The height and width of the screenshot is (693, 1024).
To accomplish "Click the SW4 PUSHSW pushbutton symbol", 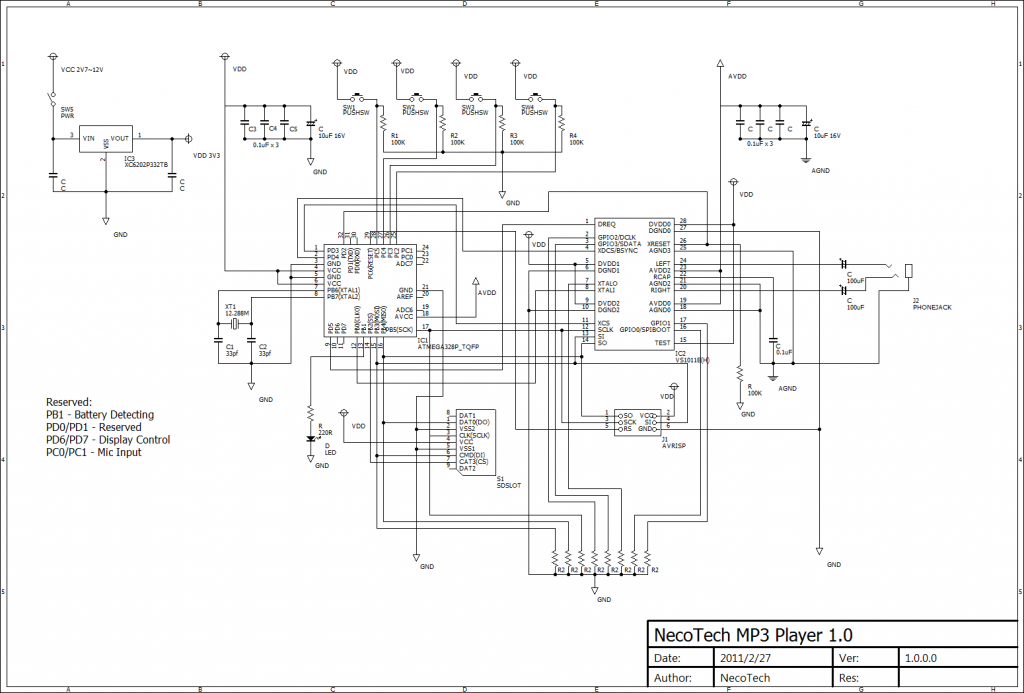I will (536, 99).
